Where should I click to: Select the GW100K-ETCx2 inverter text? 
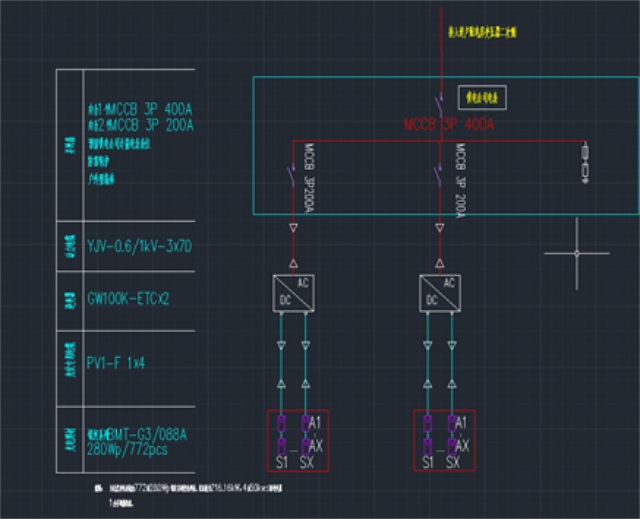pos(129,298)
